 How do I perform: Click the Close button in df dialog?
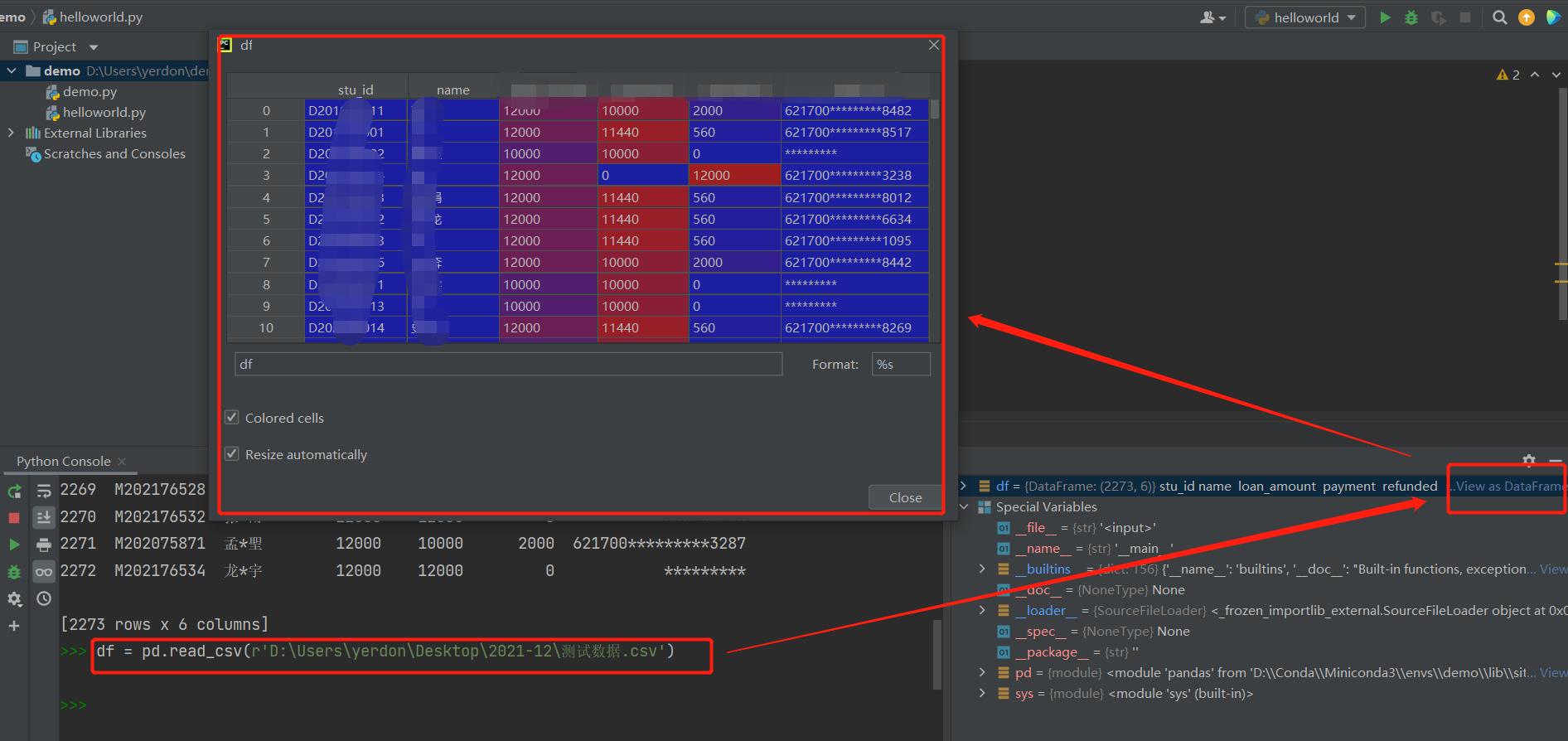(905, 497)
